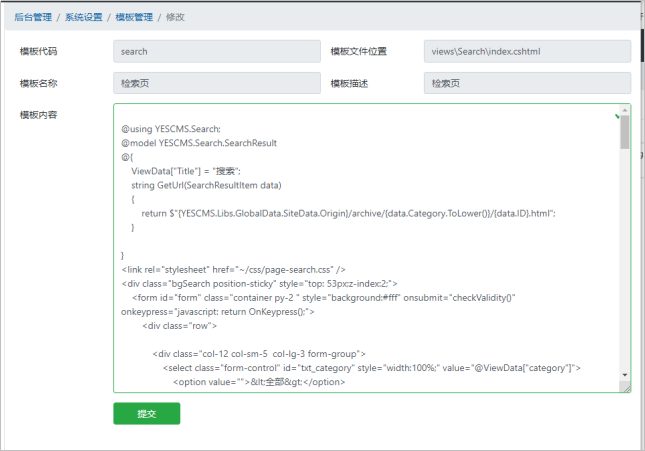Click the return $"{YESCMS.Libs... line

348,214
